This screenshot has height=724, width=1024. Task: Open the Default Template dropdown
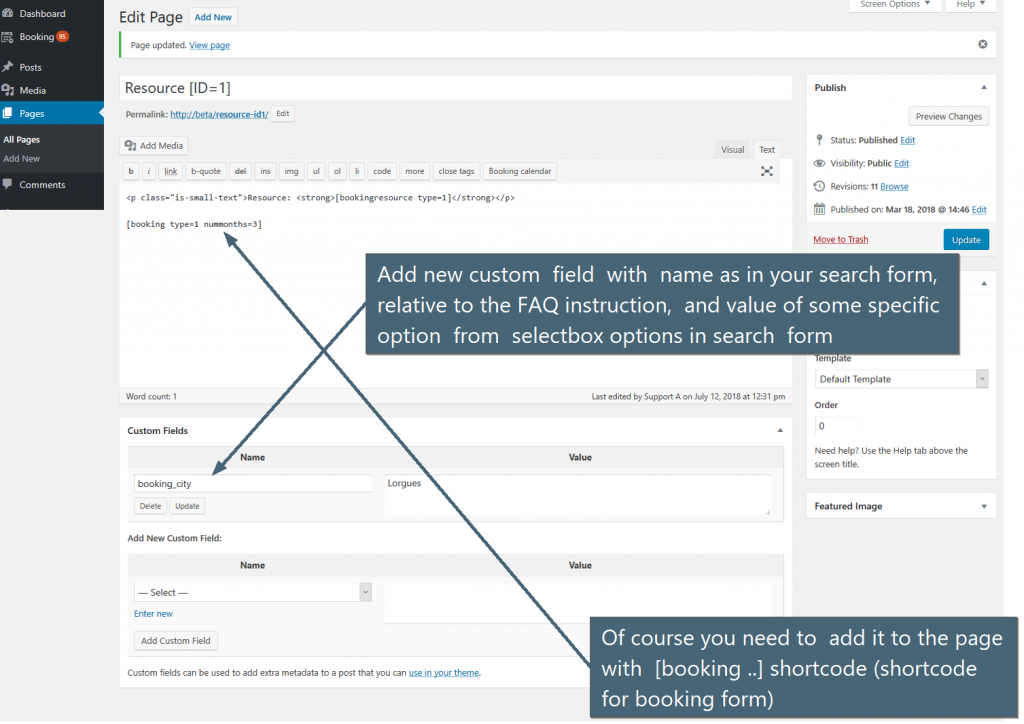pyautogui.click(x=900, y=378)
